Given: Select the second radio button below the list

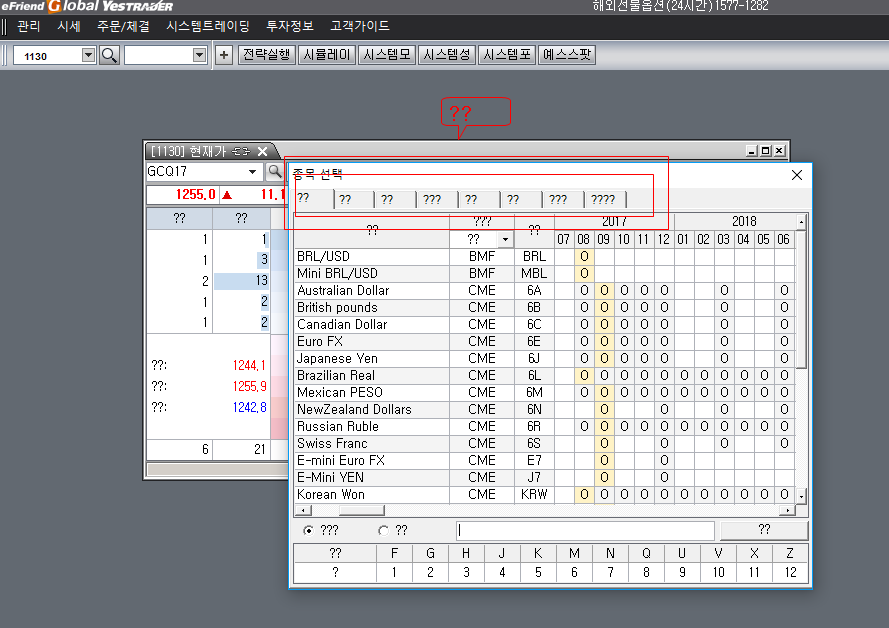Looking at the screenshot, I should tap(383, 531).
